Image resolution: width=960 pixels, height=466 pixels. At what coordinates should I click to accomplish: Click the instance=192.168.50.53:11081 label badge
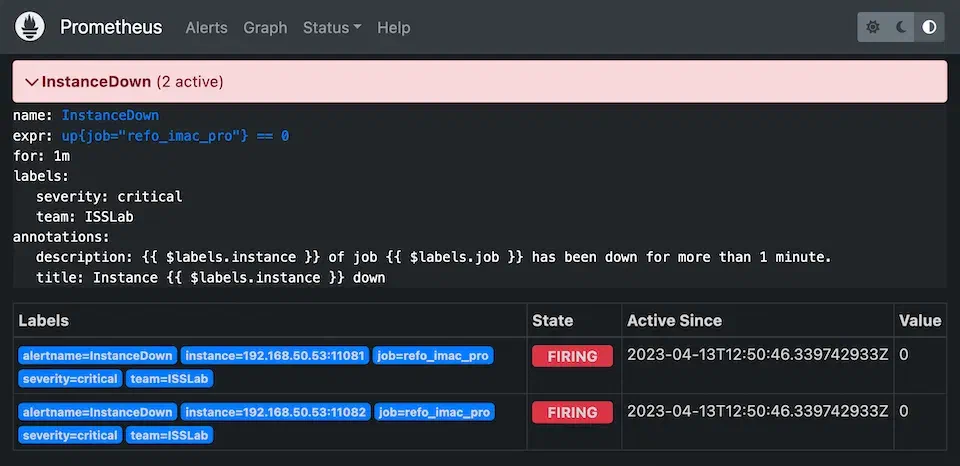tap(275, 356)
